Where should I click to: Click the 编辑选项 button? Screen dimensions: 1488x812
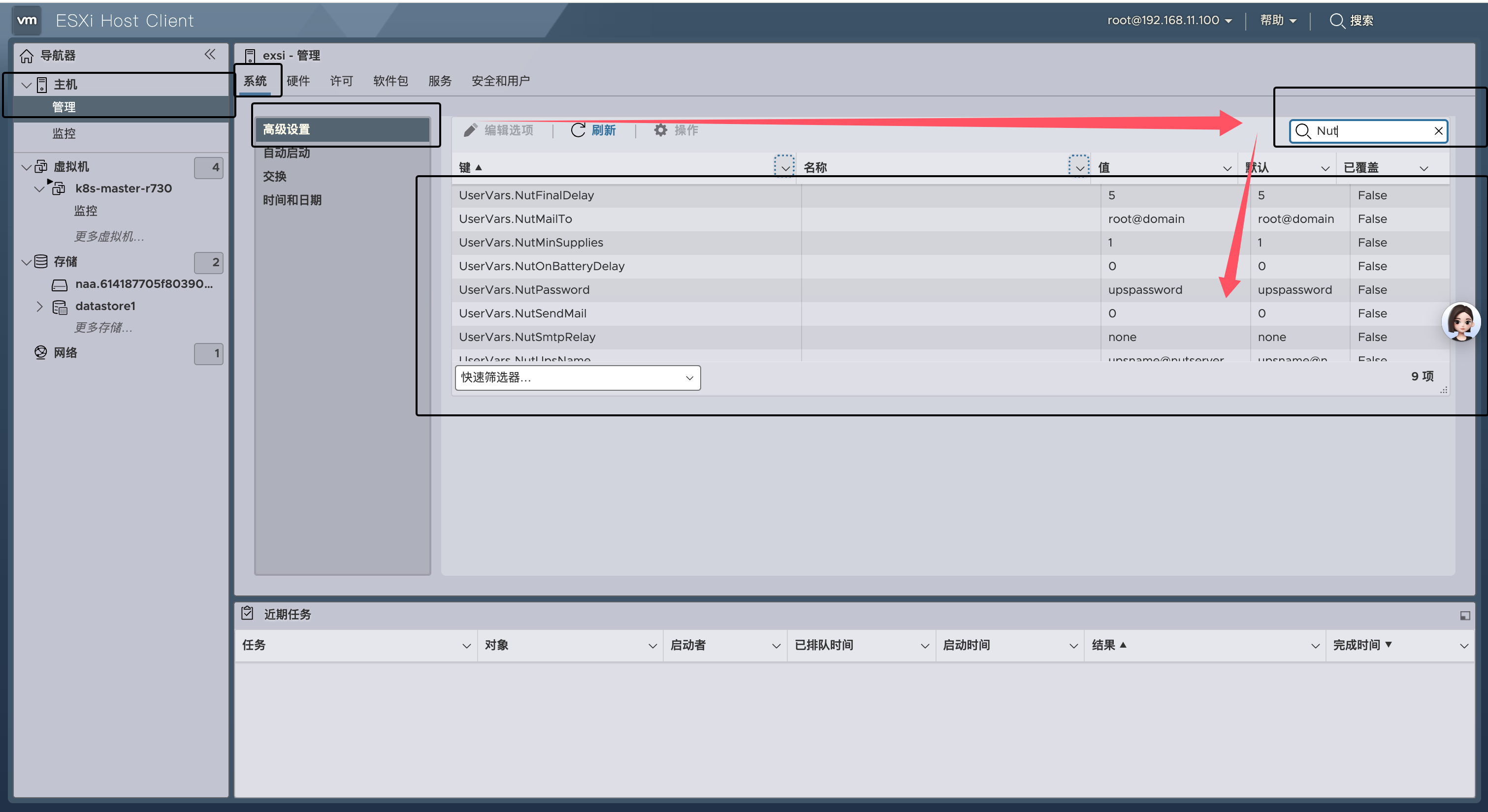(x=498, y=130)
